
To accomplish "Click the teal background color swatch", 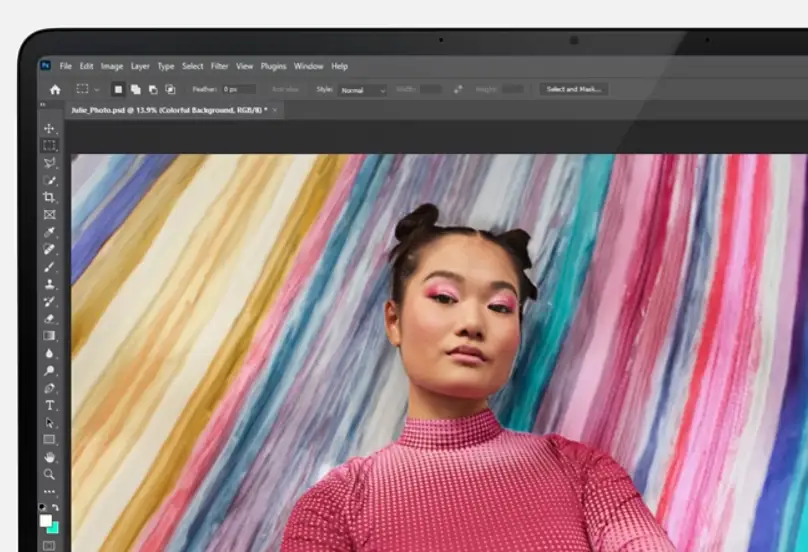I will coord(54,528).
